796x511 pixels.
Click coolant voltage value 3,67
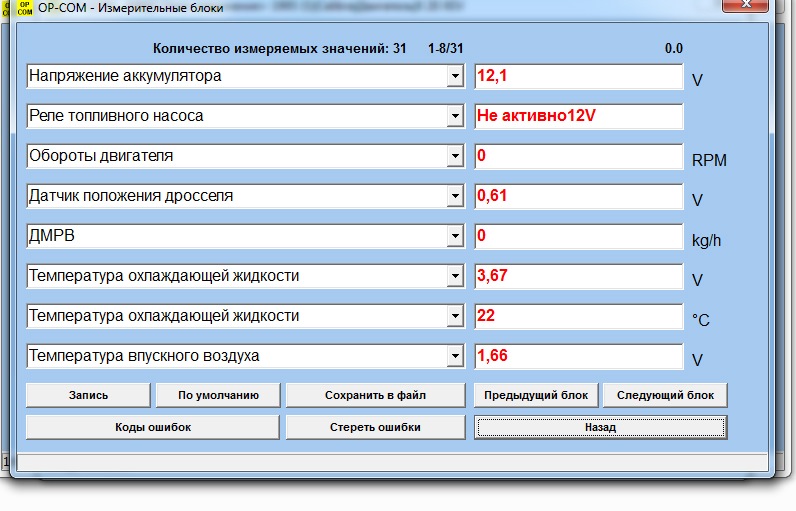pos(579,276)
